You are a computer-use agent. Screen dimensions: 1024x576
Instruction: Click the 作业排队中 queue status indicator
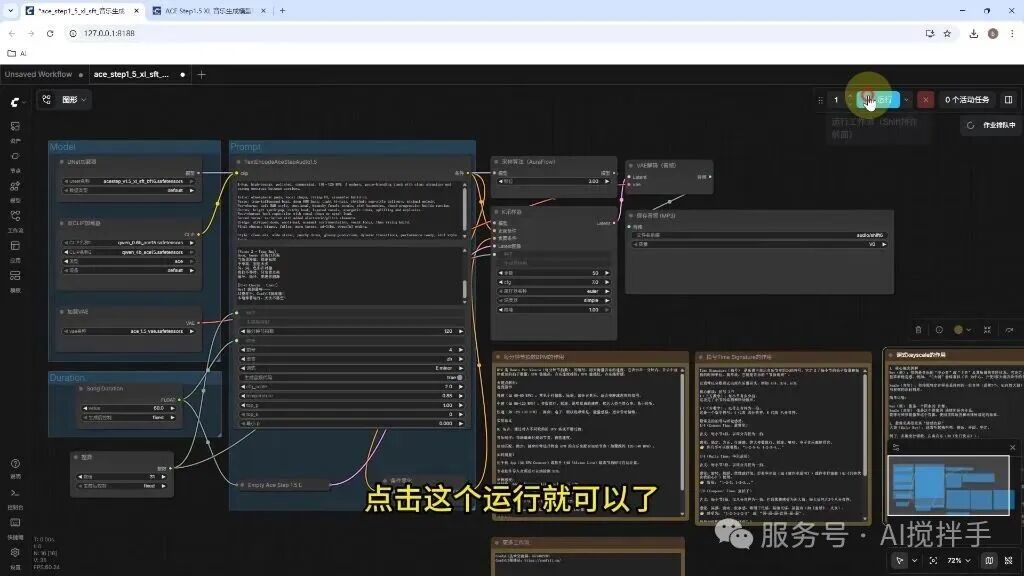[x=993, y=125]
